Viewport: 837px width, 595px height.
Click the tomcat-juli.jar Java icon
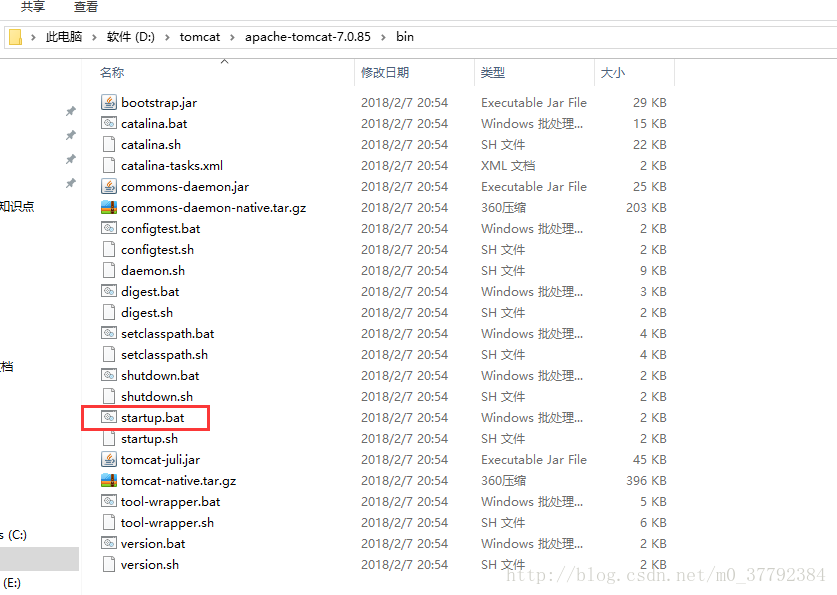point(109,459)
